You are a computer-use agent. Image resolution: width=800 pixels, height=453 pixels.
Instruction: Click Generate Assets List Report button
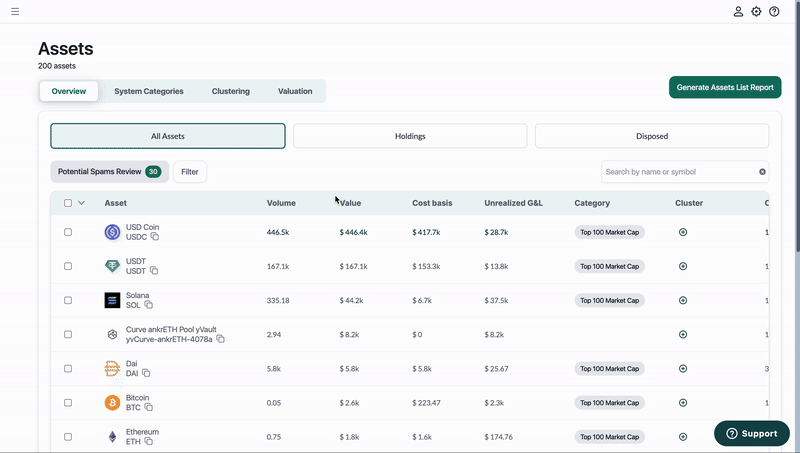(725, 87)
